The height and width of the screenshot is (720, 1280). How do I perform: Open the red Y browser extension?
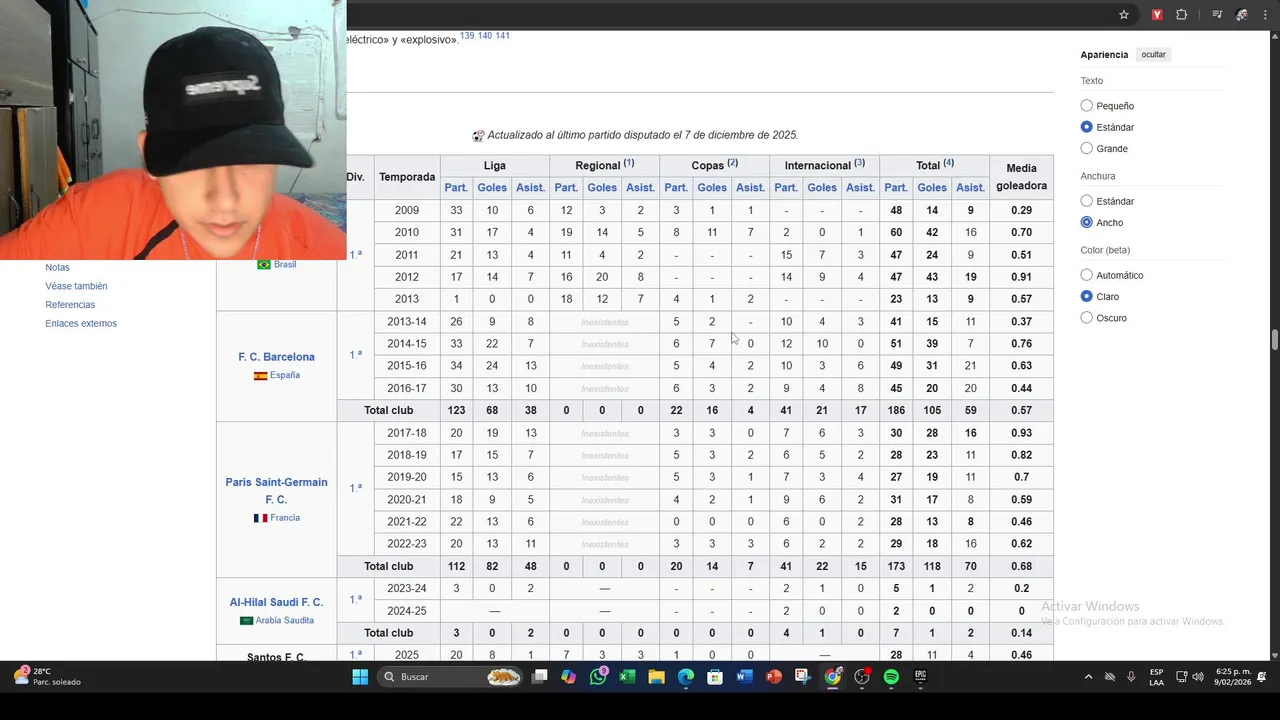[x=1157, y=15]
